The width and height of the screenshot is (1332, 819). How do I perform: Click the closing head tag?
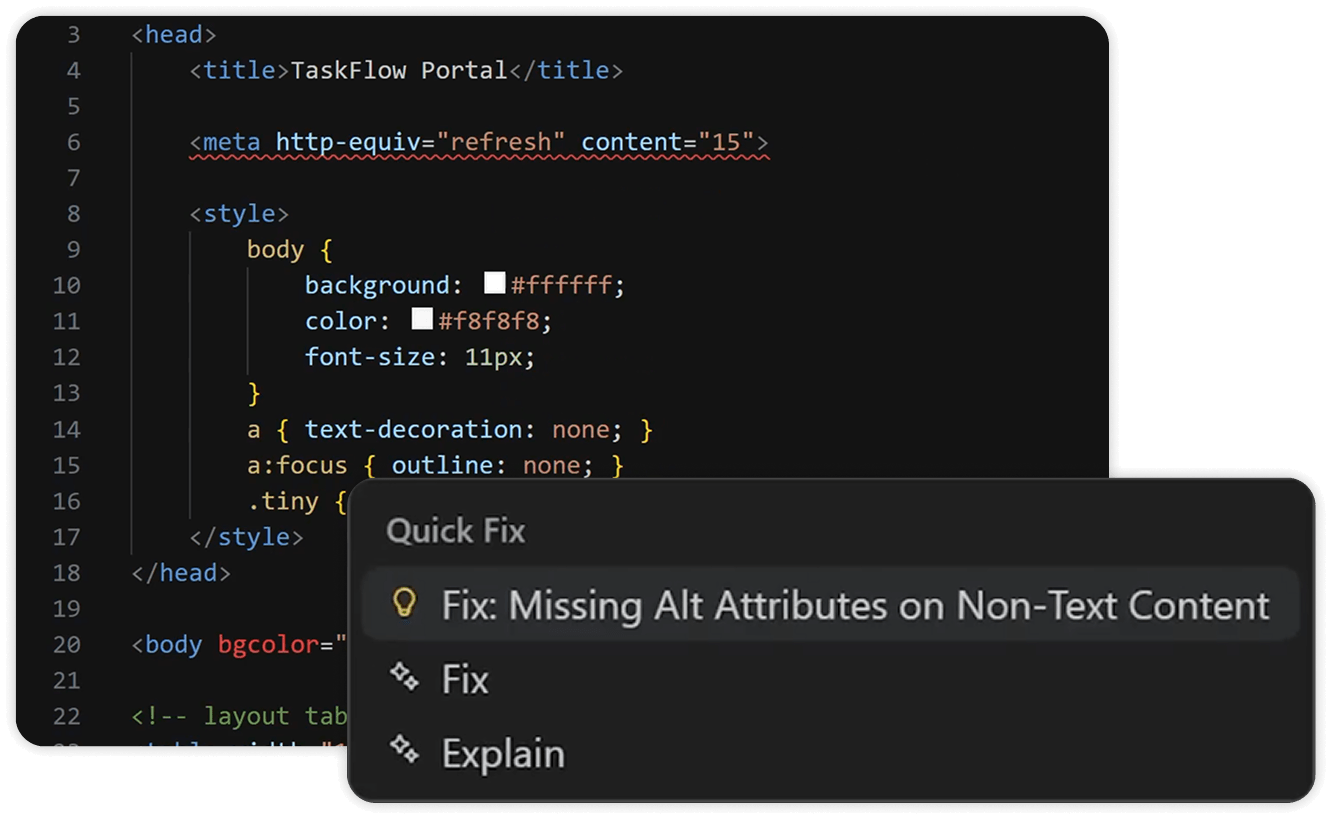click(x=181, y=573)
